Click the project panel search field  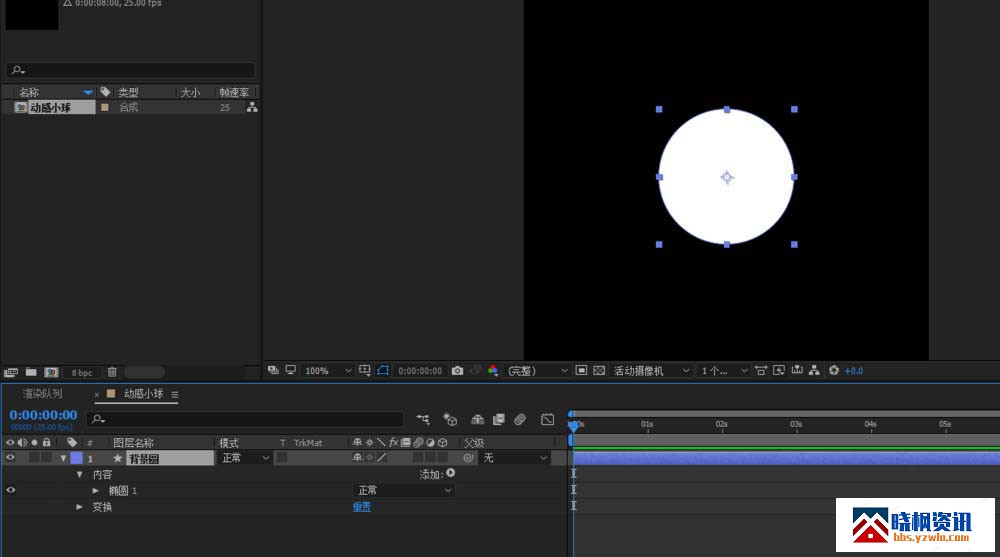[131, 70]
